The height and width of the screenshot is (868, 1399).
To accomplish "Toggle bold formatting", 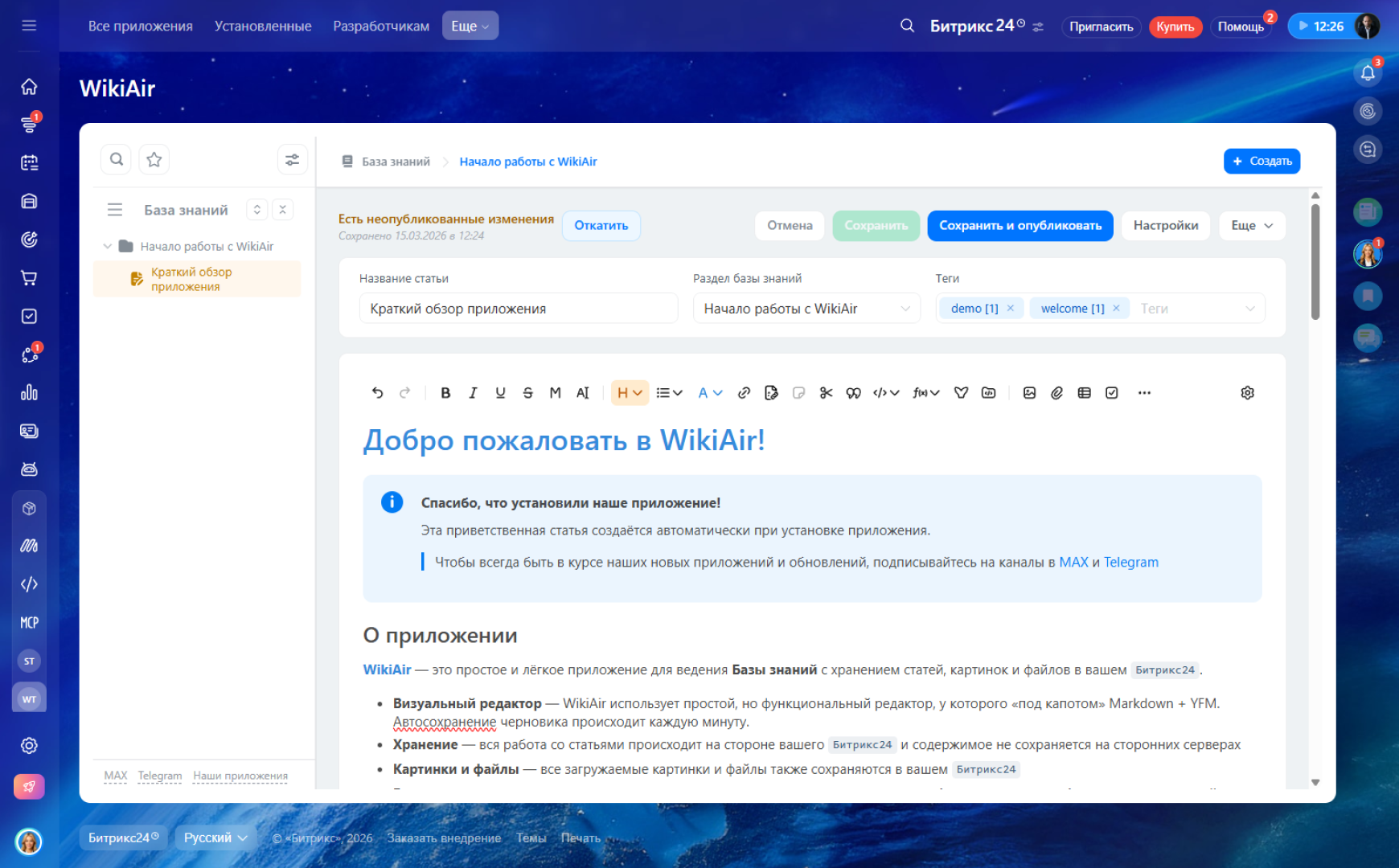I will [x=445, y=393].
